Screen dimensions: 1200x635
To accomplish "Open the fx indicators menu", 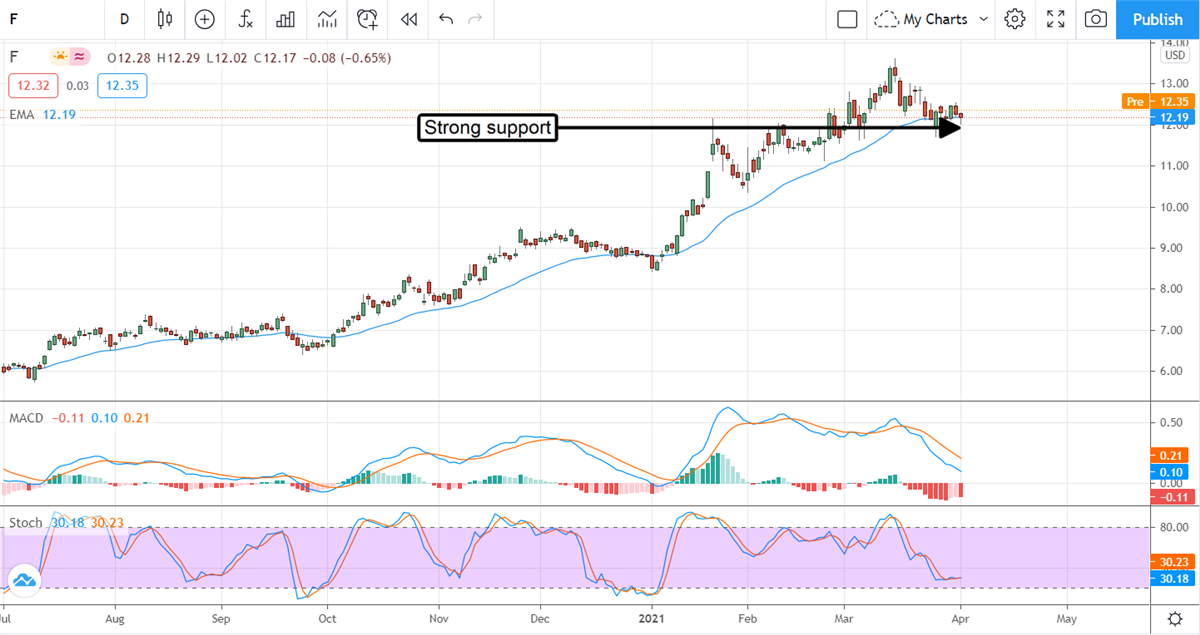I will click(x=245, y=19).
